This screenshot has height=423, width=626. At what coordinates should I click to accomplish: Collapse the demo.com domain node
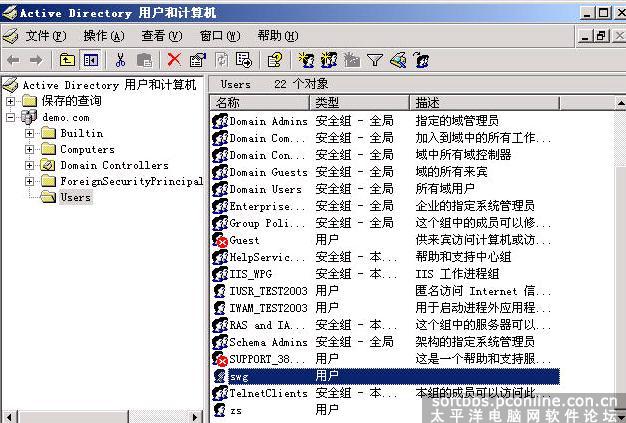click(x=10, y=117)
